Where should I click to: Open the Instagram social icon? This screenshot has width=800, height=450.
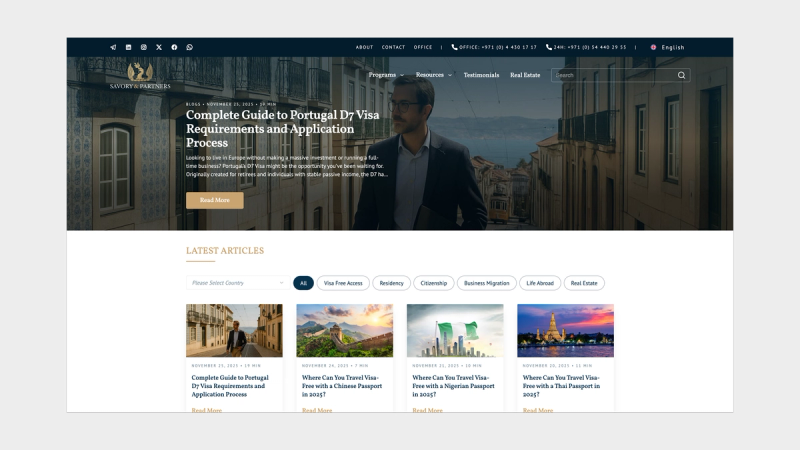point(144,47)
